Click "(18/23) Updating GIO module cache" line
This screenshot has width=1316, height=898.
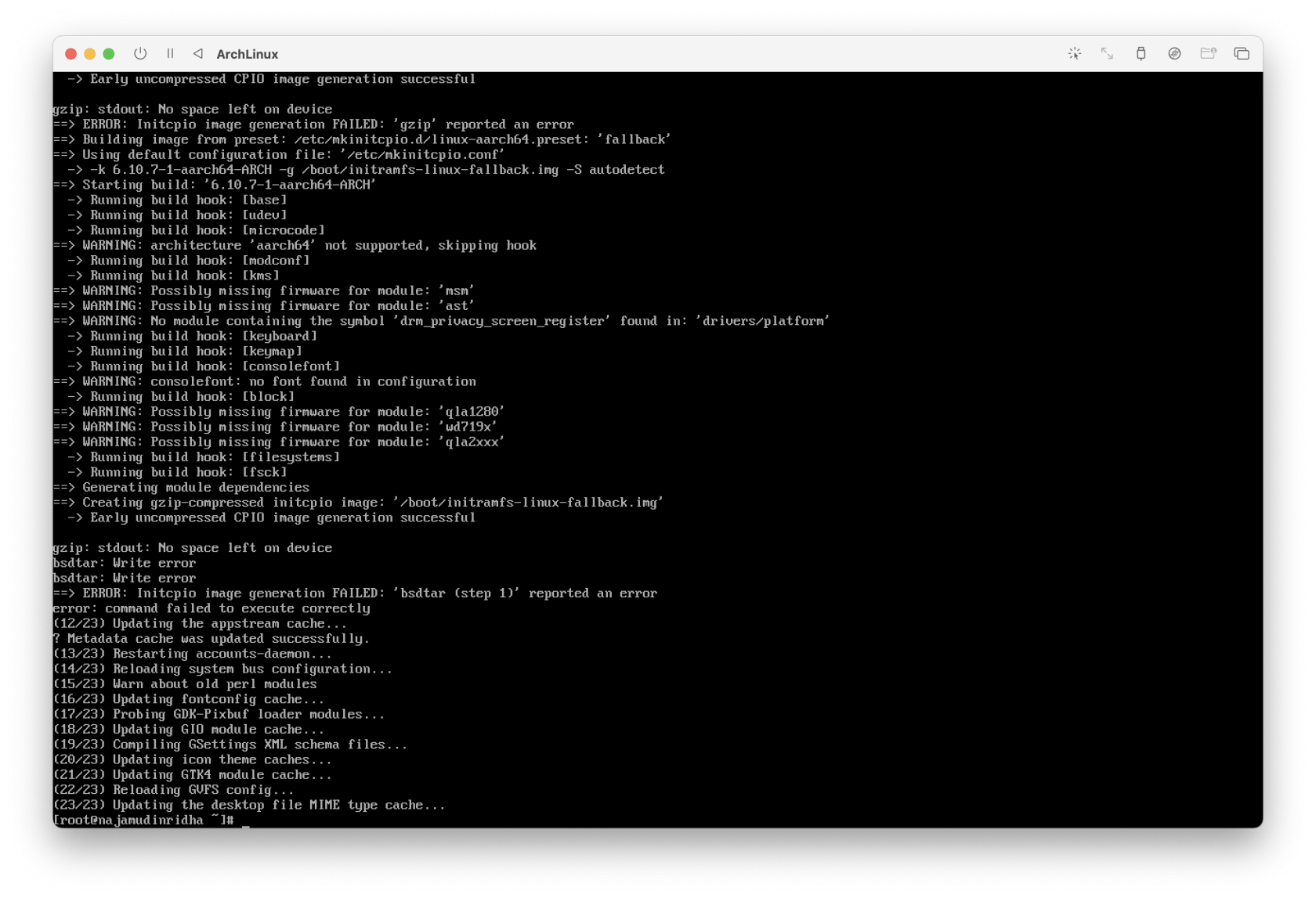click(189, 730)
